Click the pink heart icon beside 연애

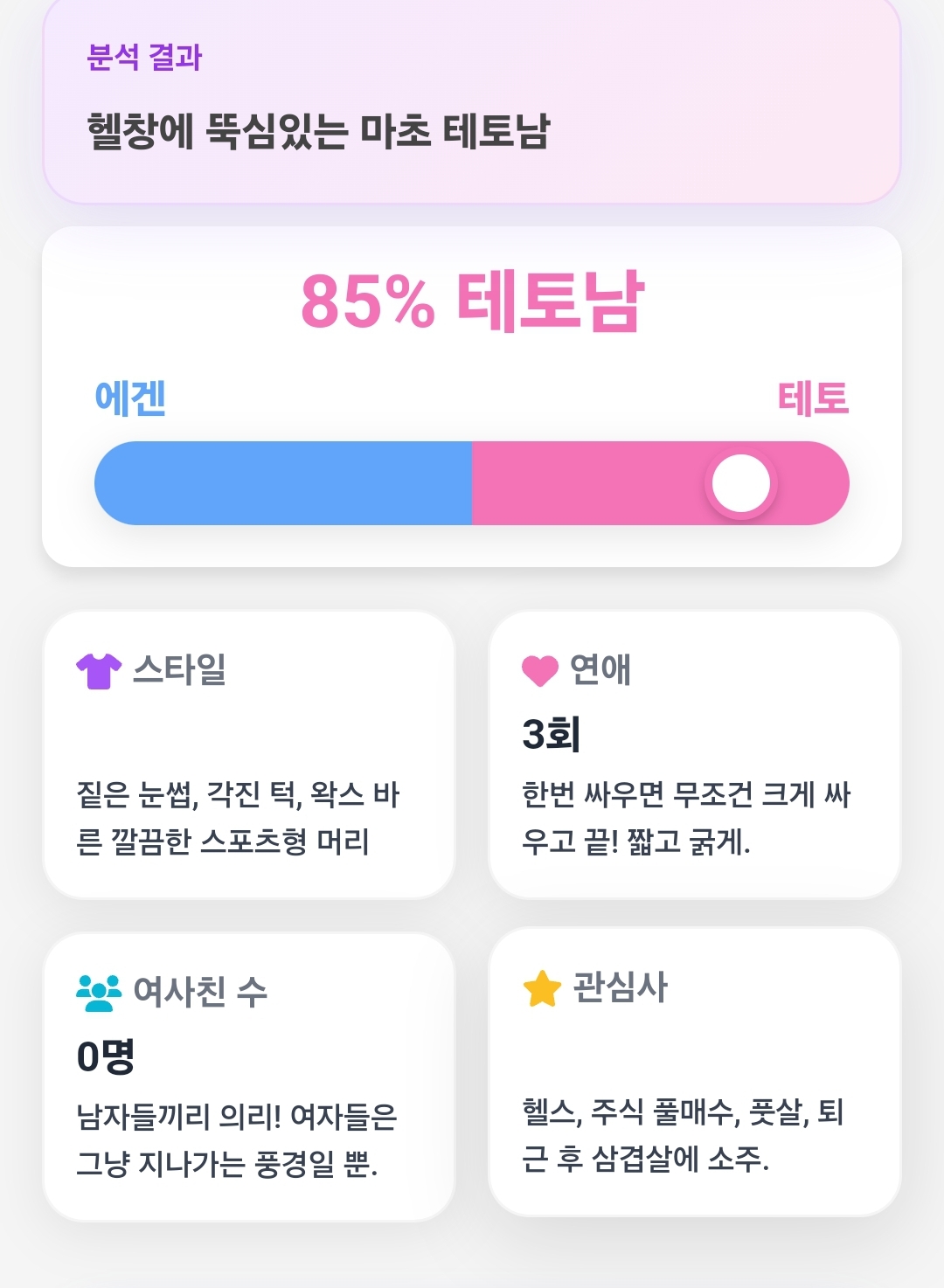pos(539,670)
